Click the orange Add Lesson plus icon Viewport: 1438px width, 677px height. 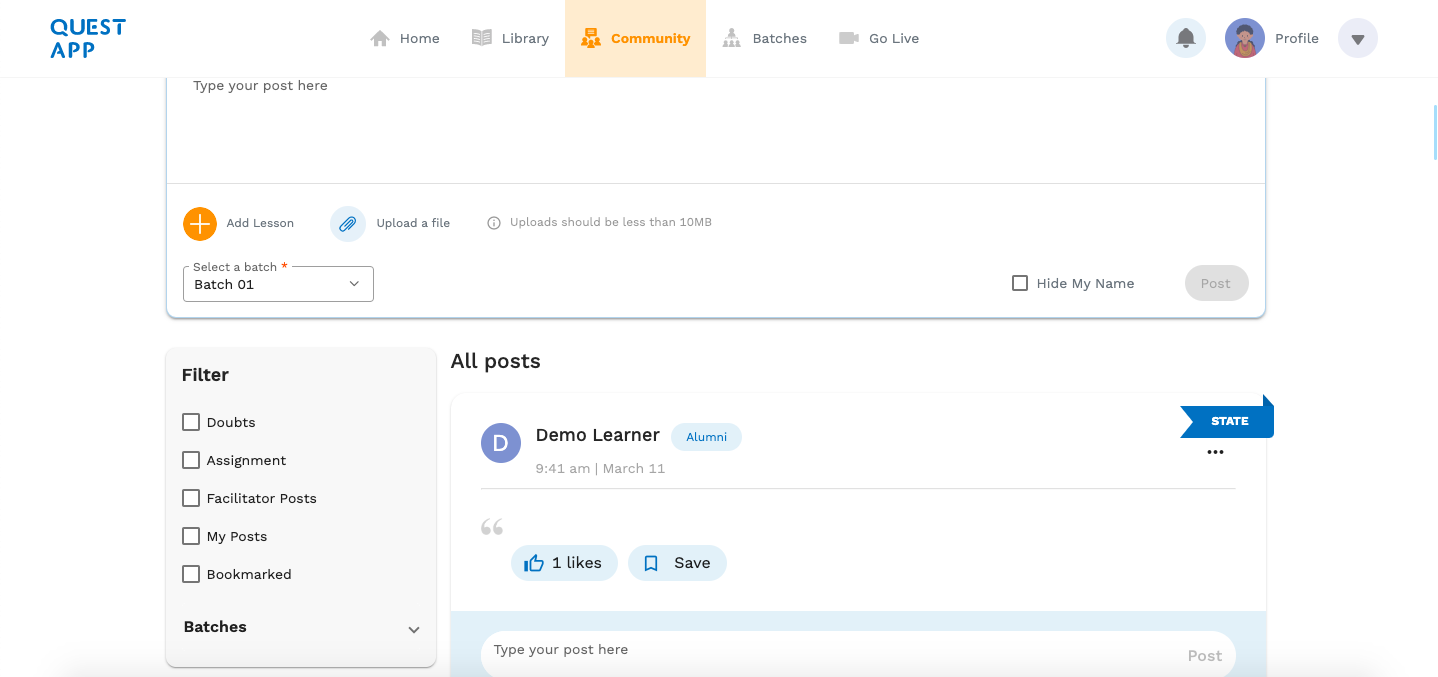[x=200, y=223]
